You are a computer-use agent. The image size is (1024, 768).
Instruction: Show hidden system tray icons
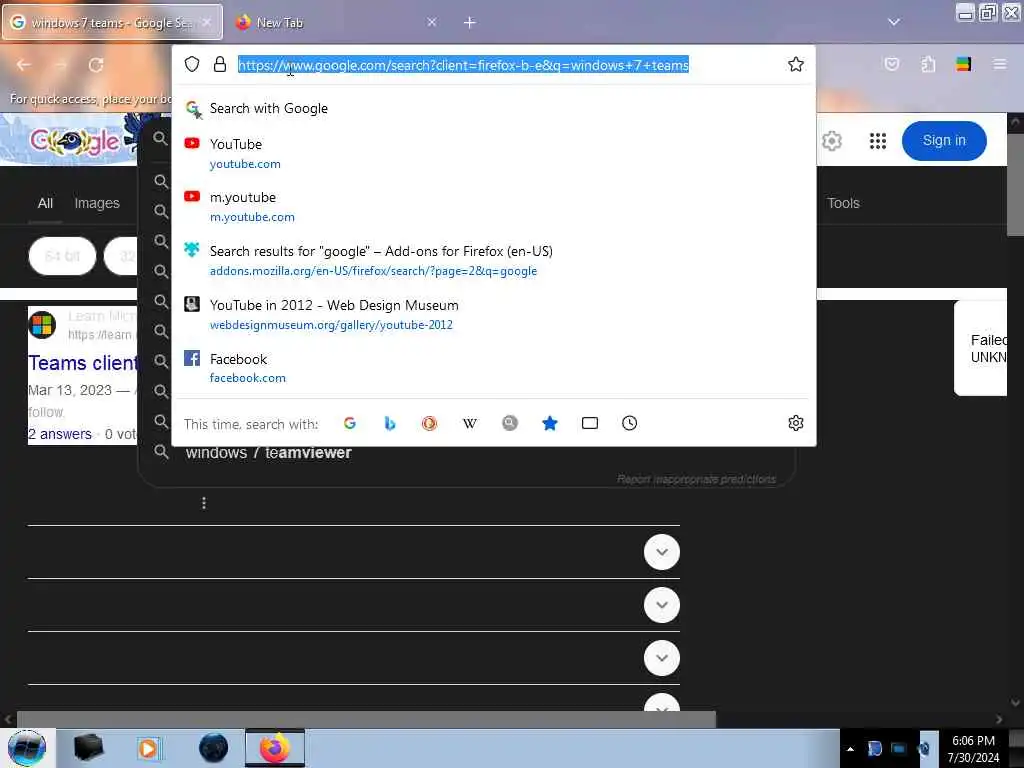point(850,749)
